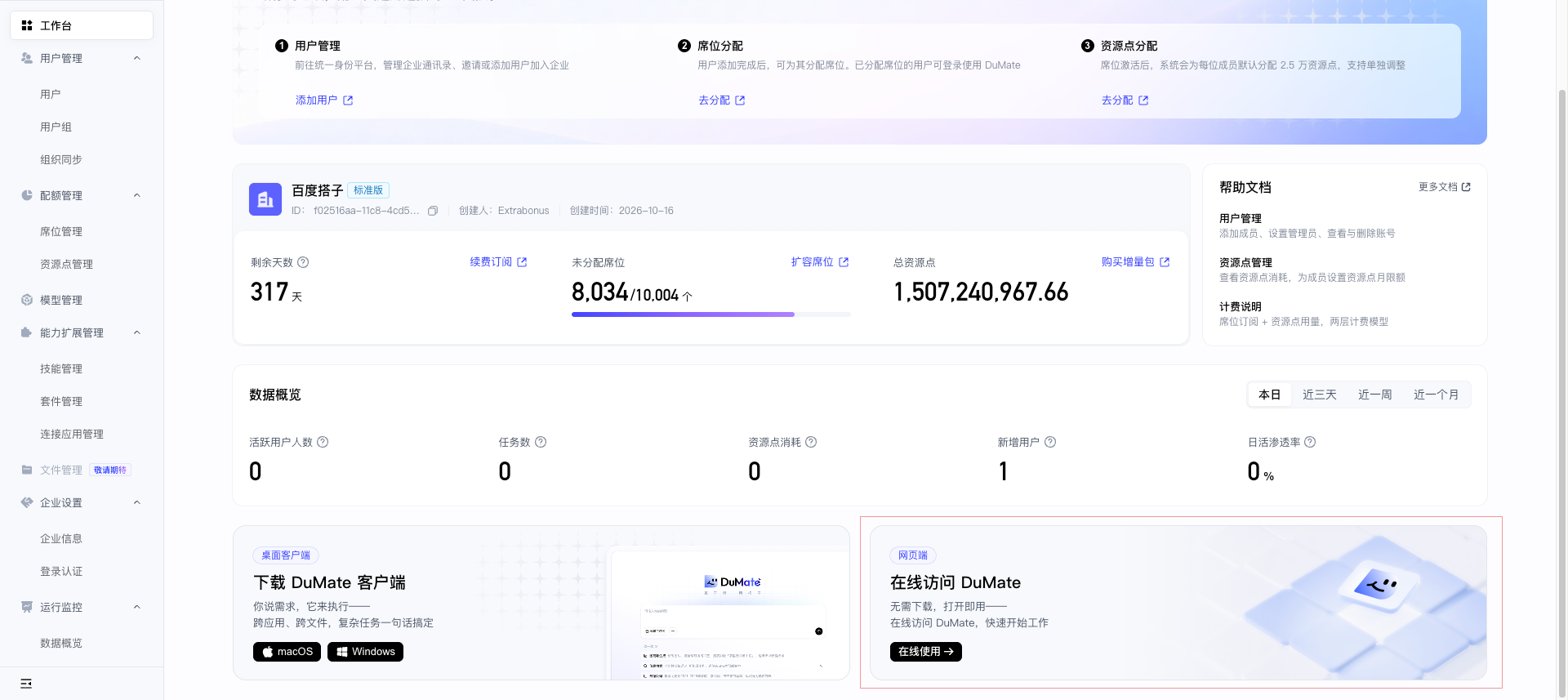Click the help icon beside 剩余天数
1568x700 pixels.
click(303, 262)
